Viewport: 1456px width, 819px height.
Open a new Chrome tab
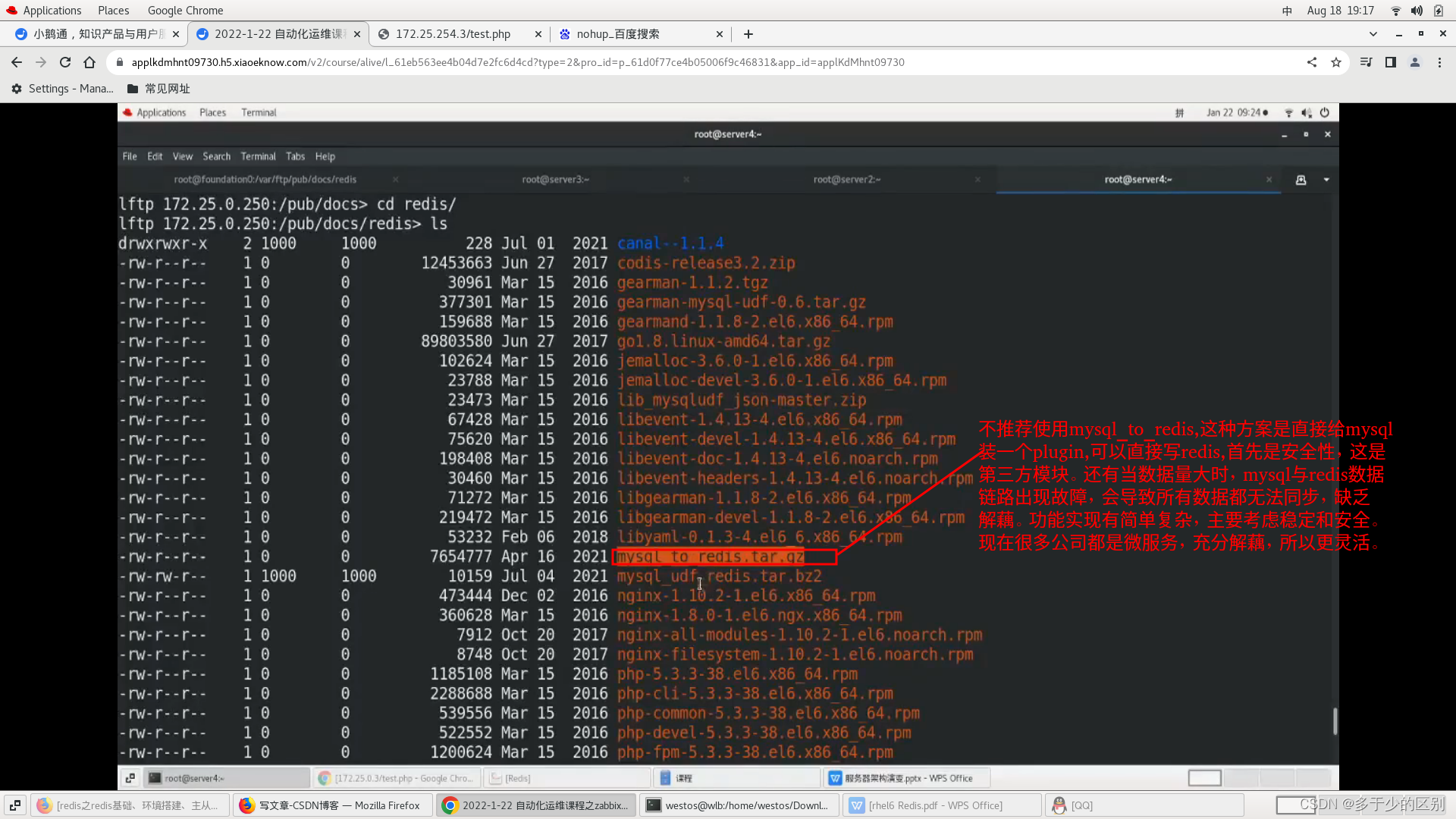[748, 34]
